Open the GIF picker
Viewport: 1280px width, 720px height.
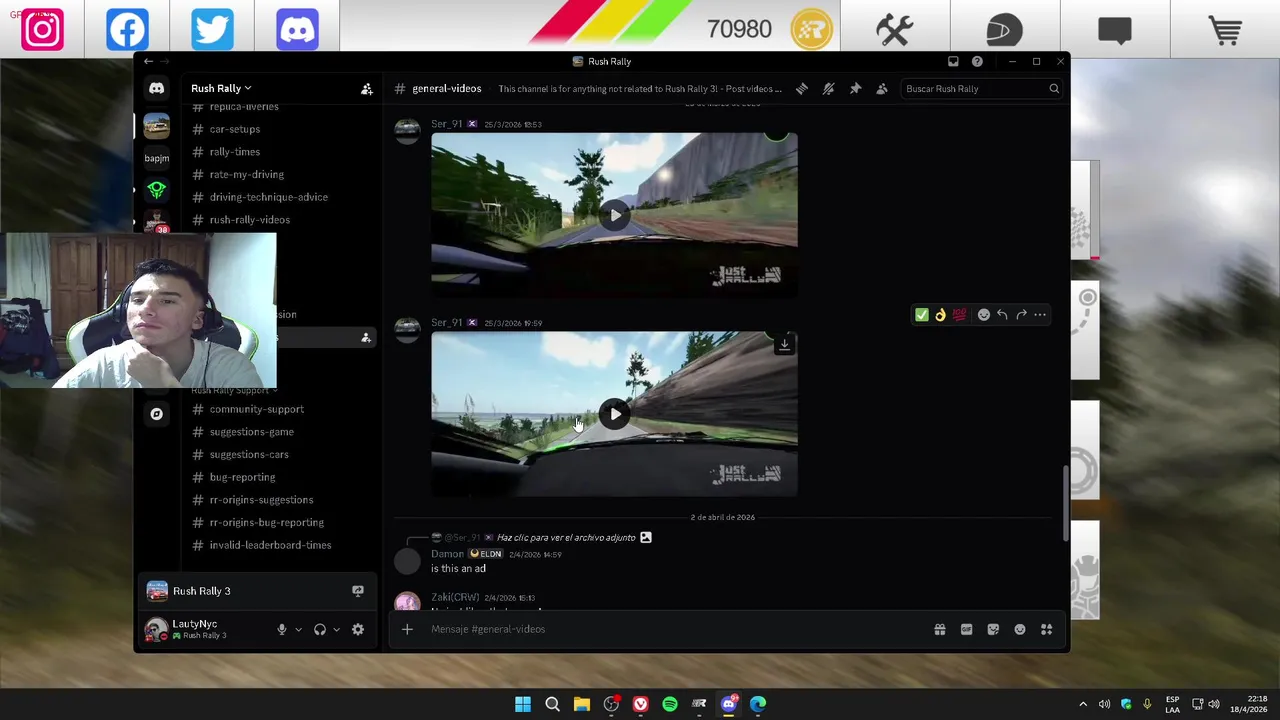[x=966, y=629]
